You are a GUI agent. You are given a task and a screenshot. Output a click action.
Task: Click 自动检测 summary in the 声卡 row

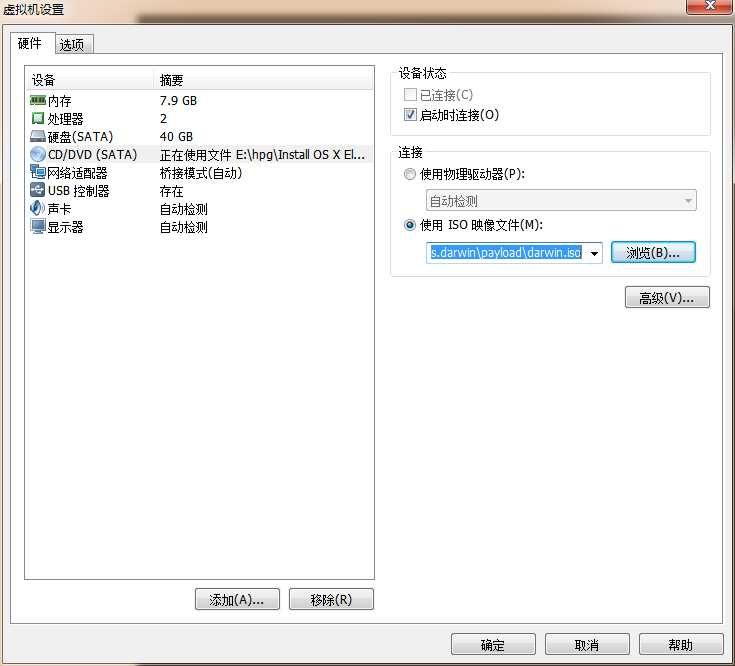(x=183, y=209)
